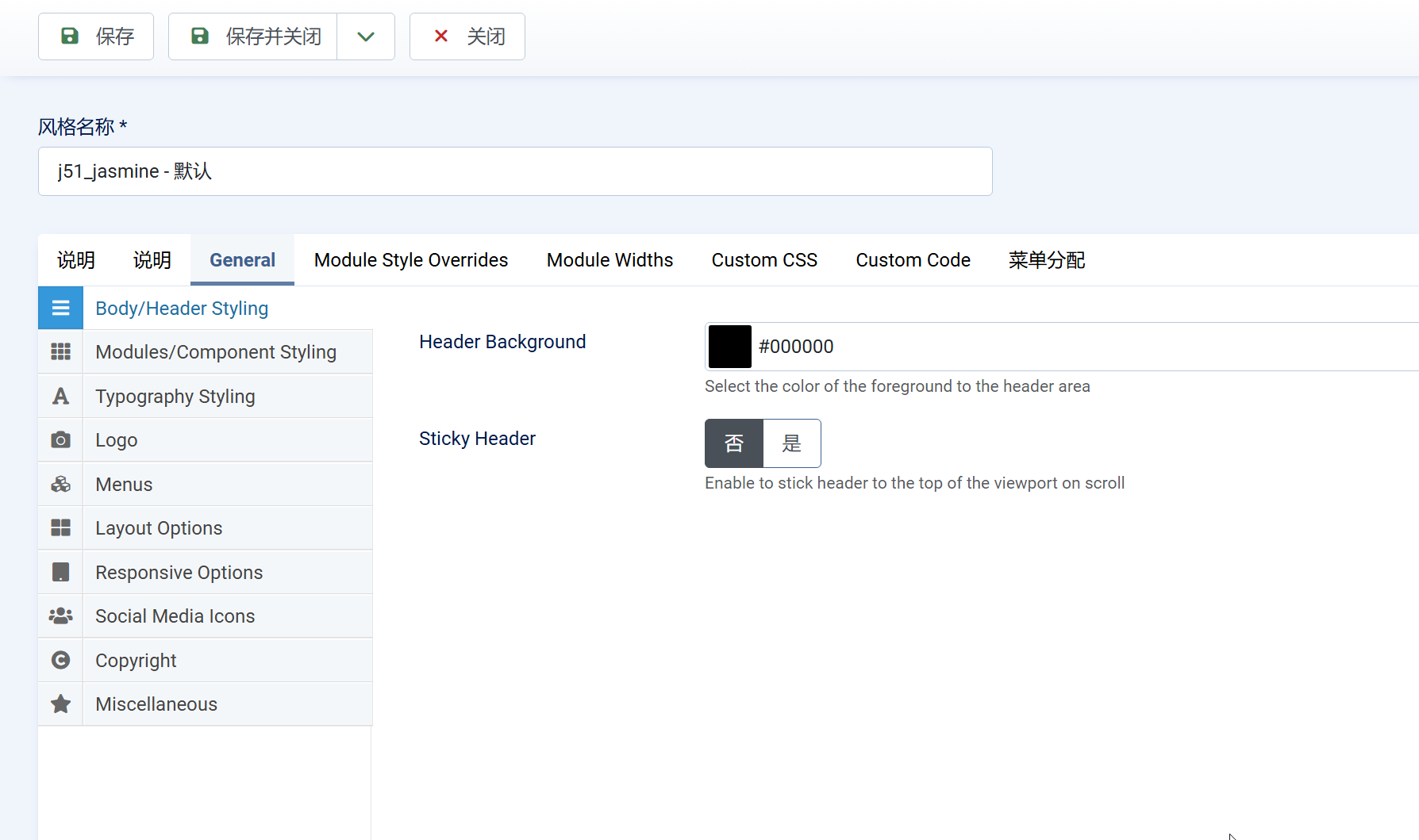Click the Layout Options tiles icon
Screen dimensions: 1419x840
tap(60, 528)
